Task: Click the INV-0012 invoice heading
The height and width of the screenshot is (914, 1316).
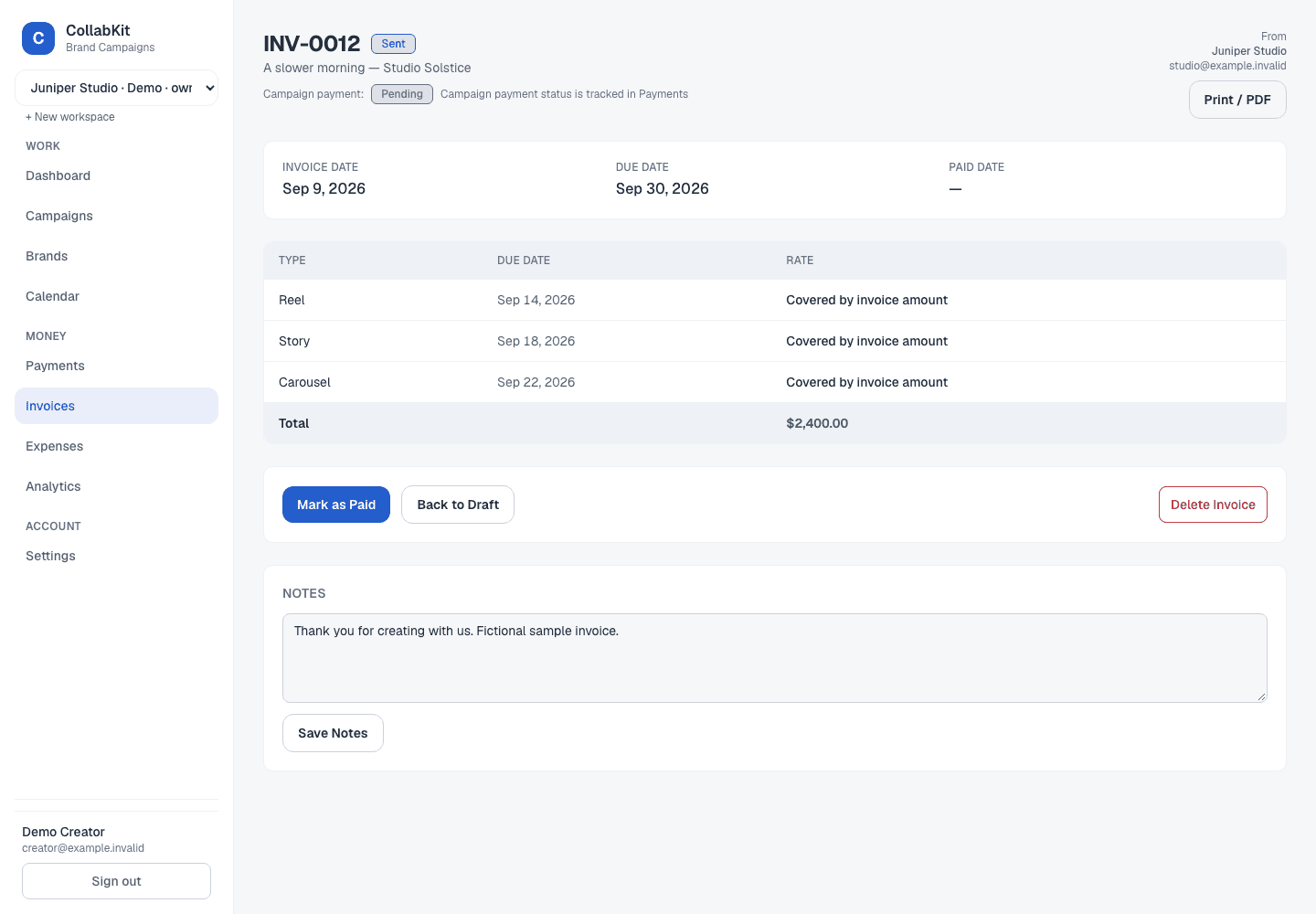Action: (312, 44)
